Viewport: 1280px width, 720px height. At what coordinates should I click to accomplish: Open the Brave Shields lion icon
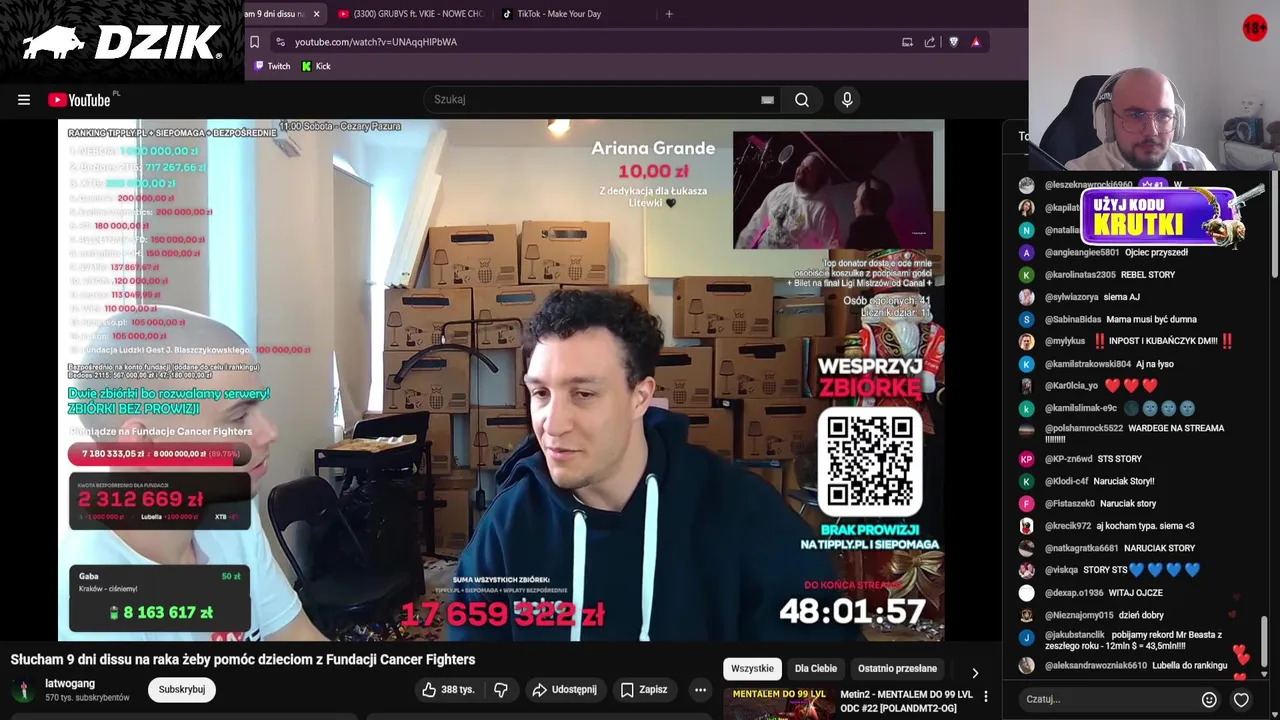953,42
